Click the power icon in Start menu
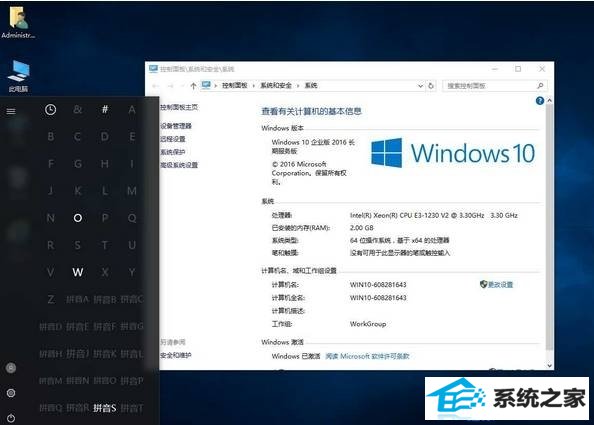The image size is (594, 425). click(11, 418)
